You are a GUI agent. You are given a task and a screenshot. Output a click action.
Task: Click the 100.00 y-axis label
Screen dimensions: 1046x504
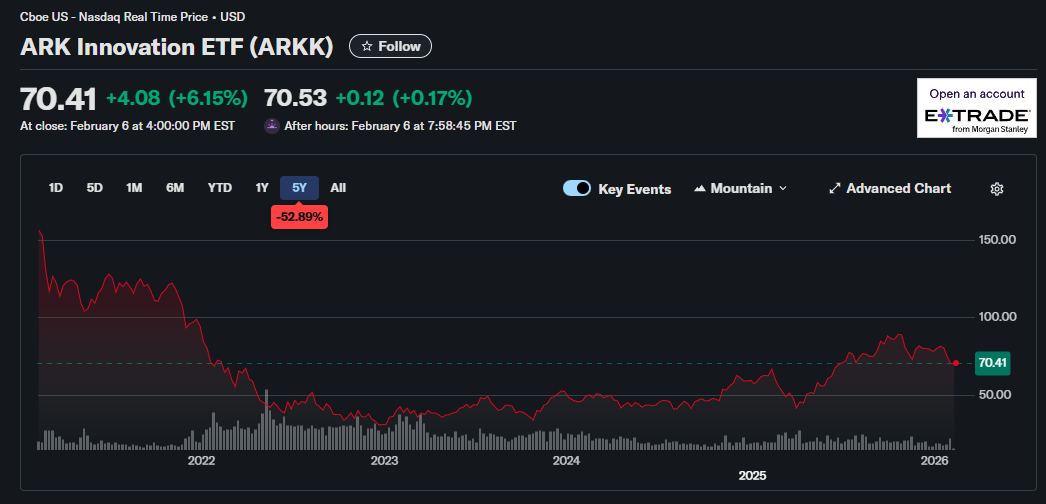(x=995, y=317)
